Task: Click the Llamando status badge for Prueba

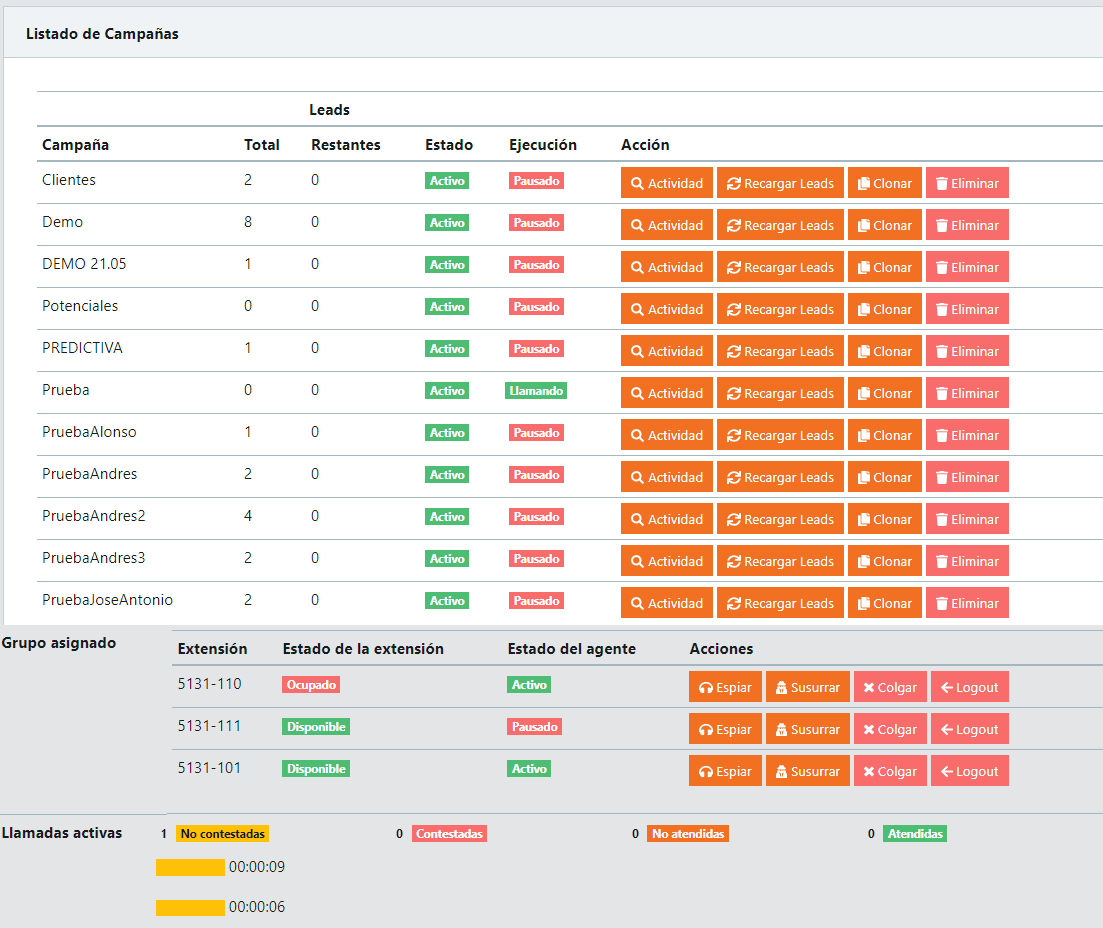Action: click(536, 391)
